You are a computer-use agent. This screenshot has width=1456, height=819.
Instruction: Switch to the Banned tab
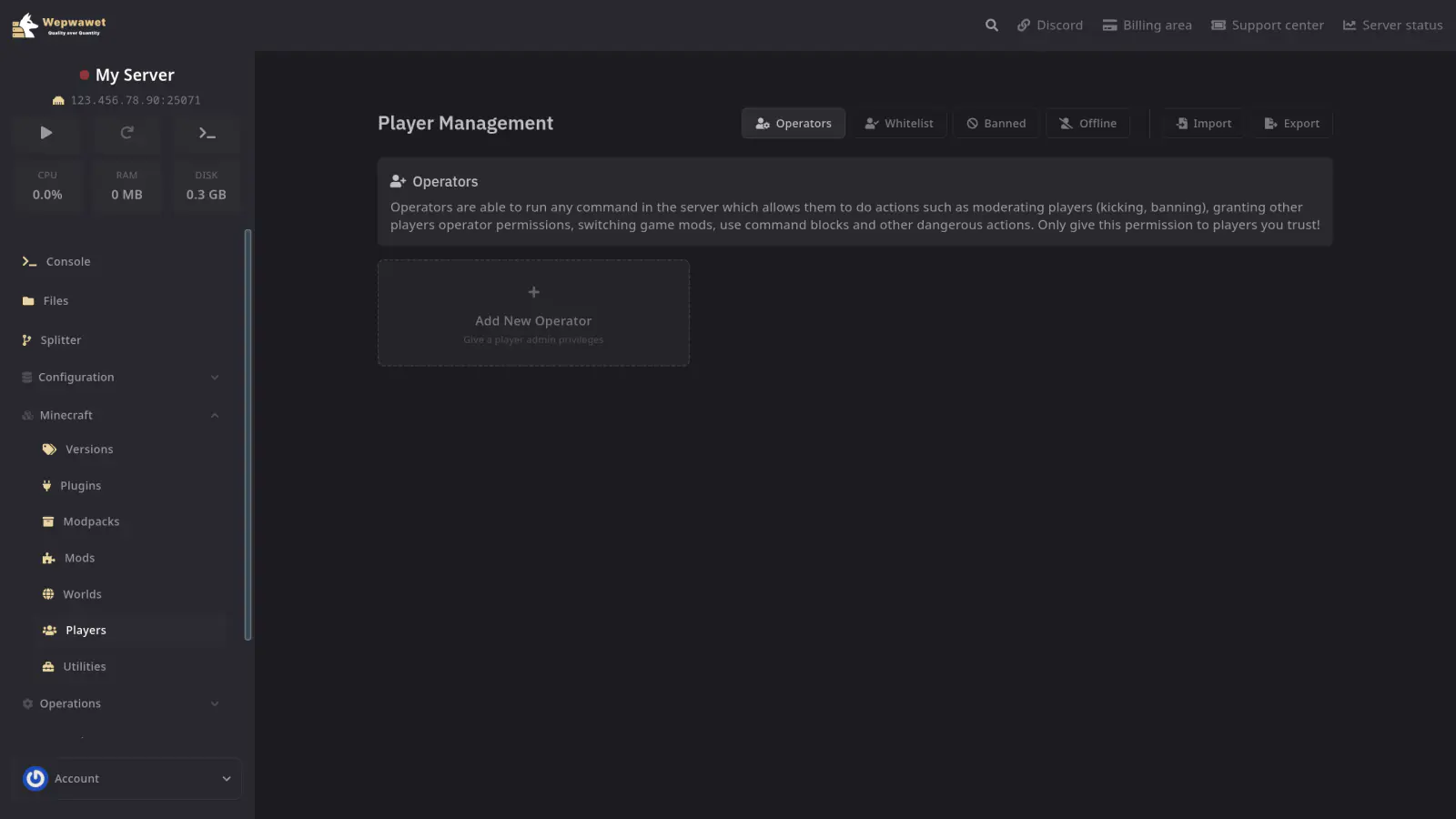coord(996,124)
